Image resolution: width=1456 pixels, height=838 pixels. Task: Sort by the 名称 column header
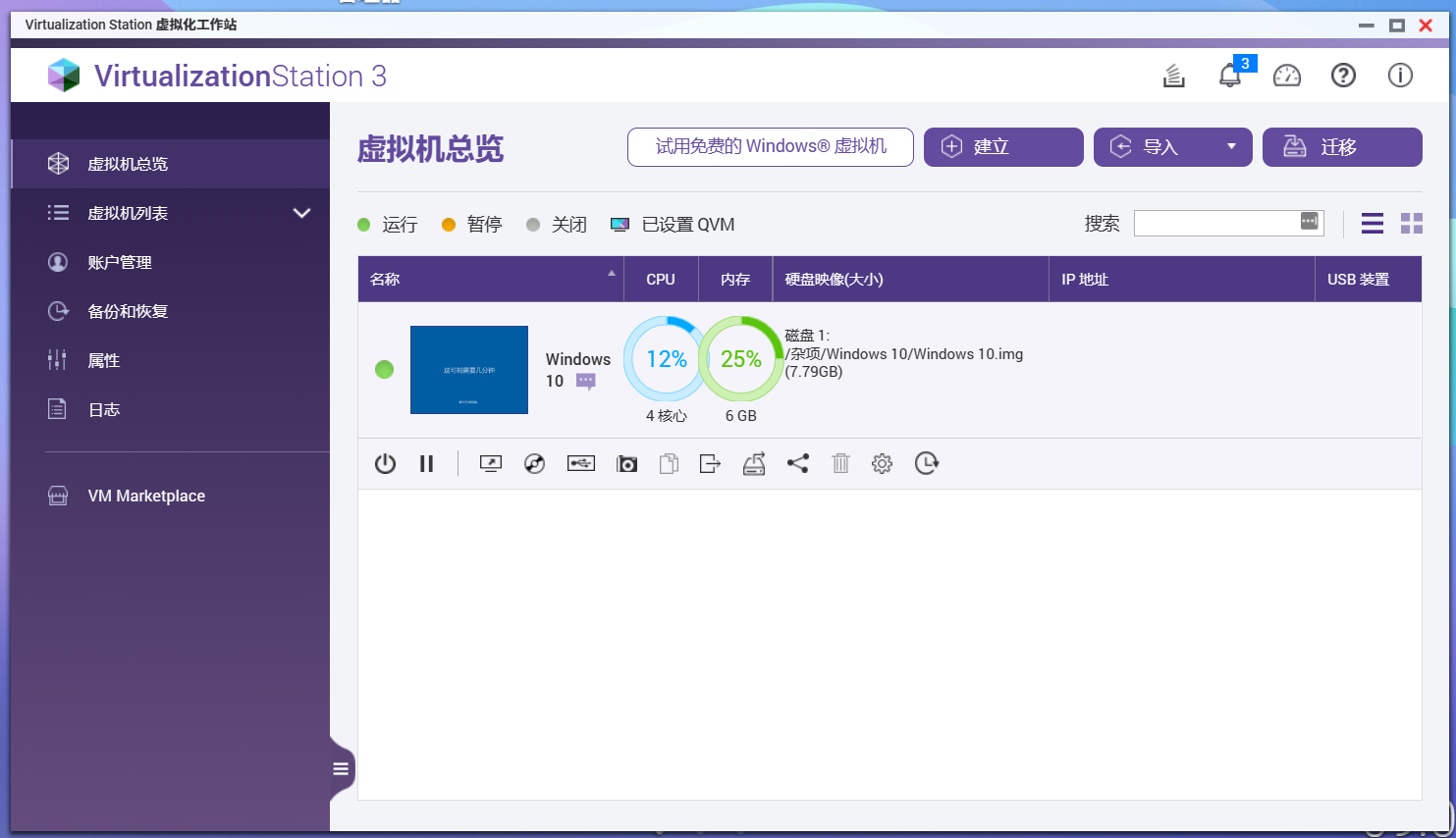click(x=491, y=280)
